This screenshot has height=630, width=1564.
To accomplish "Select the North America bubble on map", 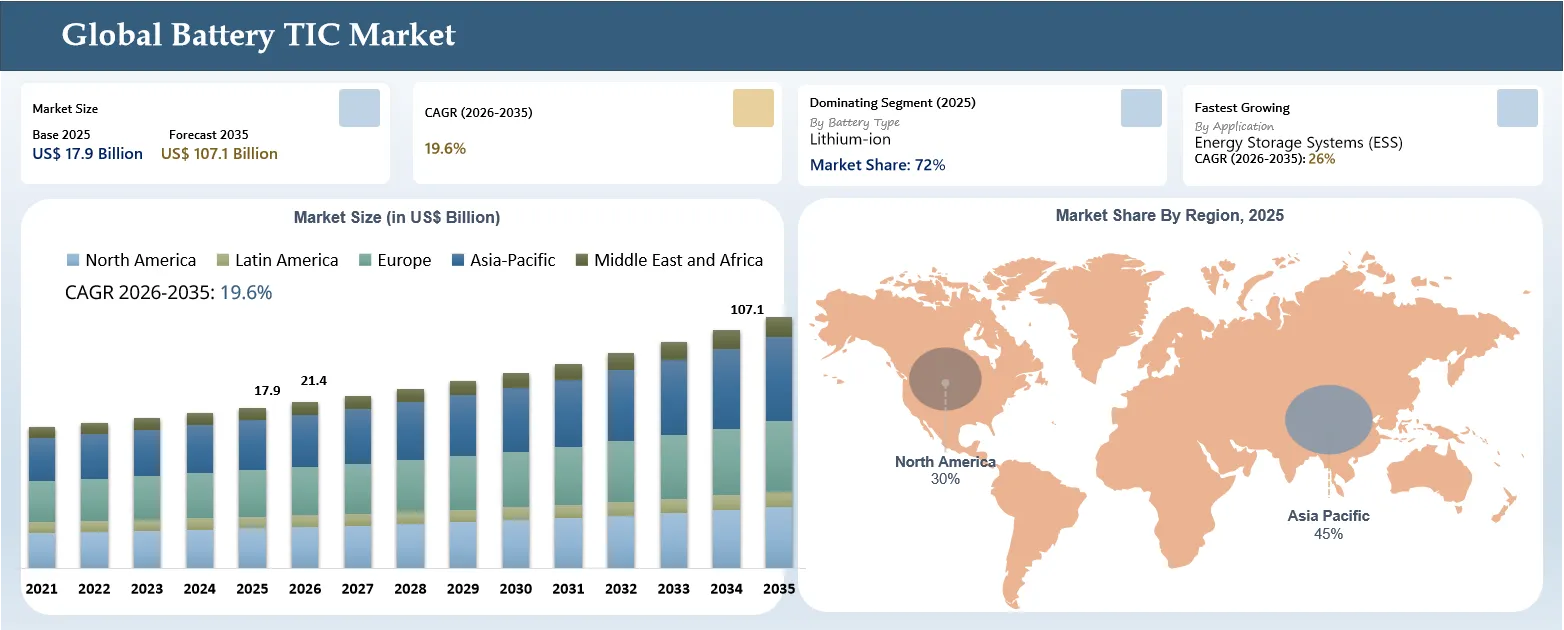I will click(945, 381).
